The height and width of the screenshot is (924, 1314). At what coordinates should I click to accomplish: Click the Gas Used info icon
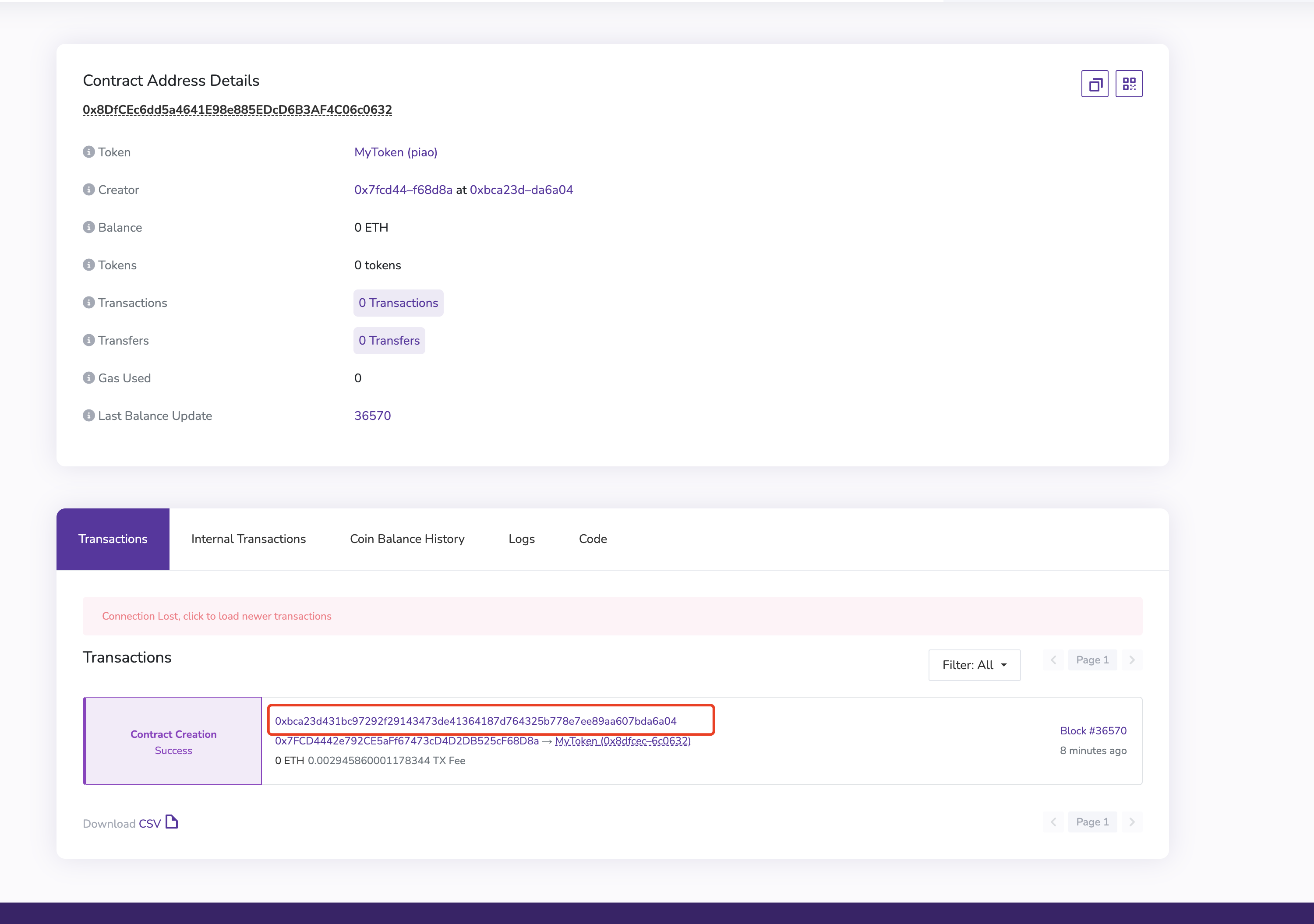click(89, 377)
